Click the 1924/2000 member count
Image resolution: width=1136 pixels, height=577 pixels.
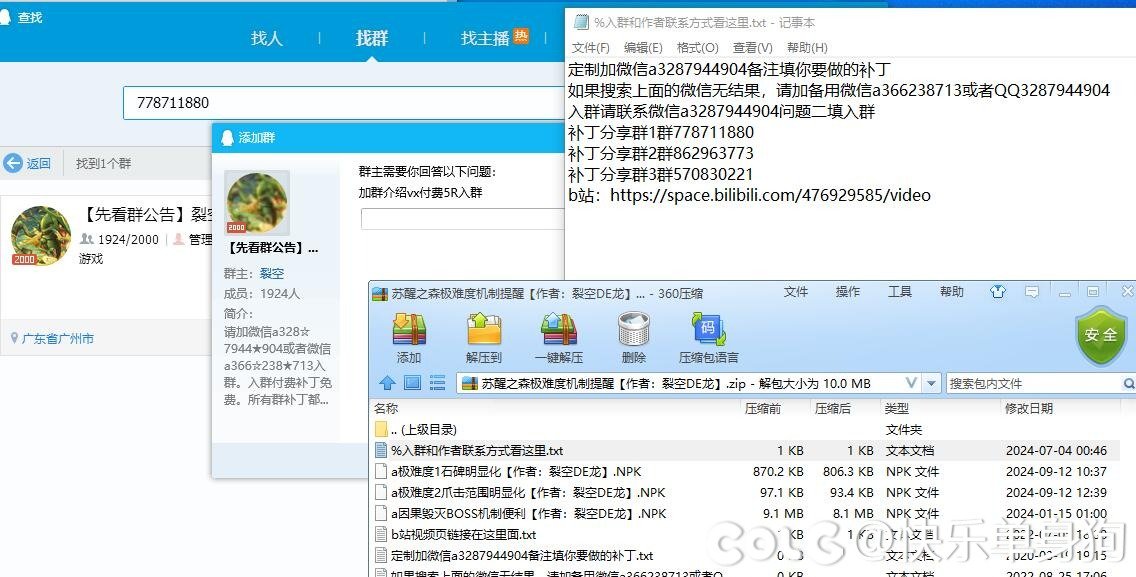click(x=128, y=239)
